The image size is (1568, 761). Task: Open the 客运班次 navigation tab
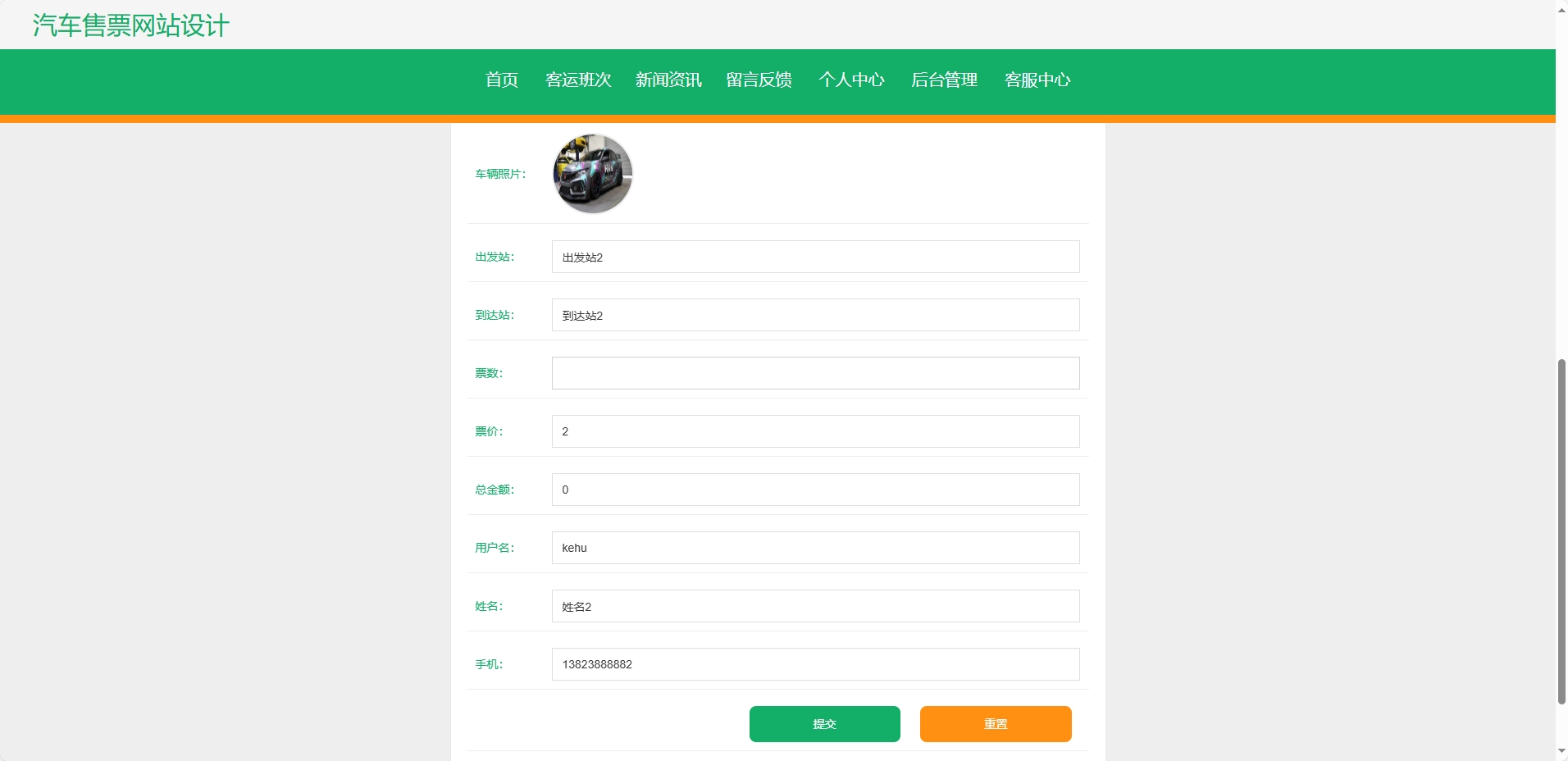pyautogui.click(x=578, y=80)
